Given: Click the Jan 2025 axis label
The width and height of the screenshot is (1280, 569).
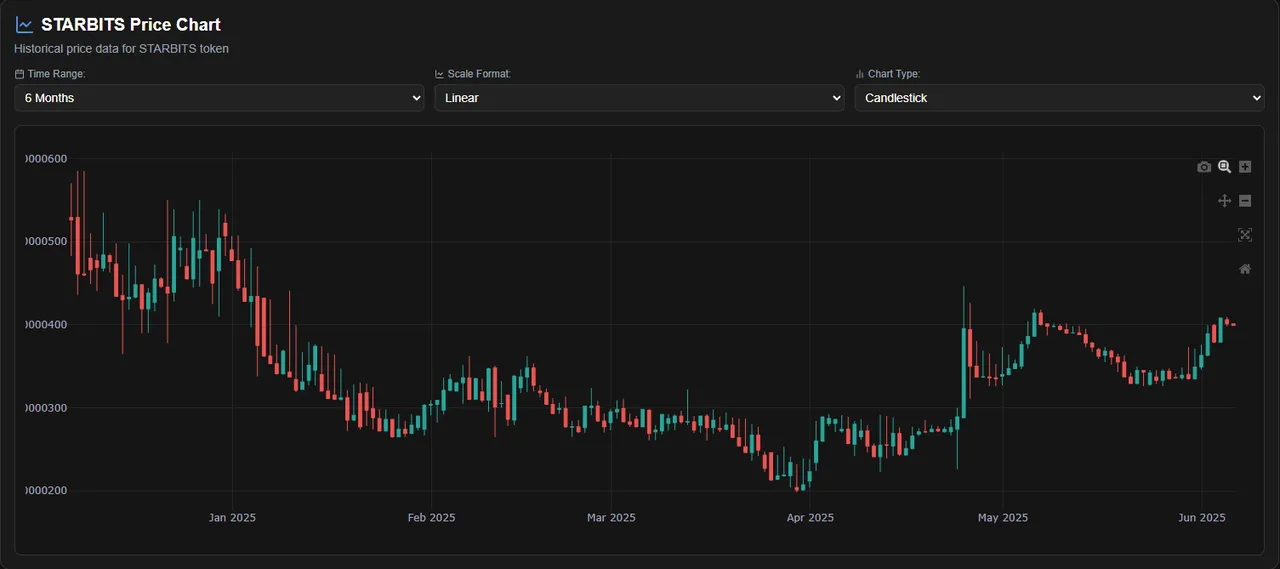Looking at the screenshot, I should click(x=232, y=517).
